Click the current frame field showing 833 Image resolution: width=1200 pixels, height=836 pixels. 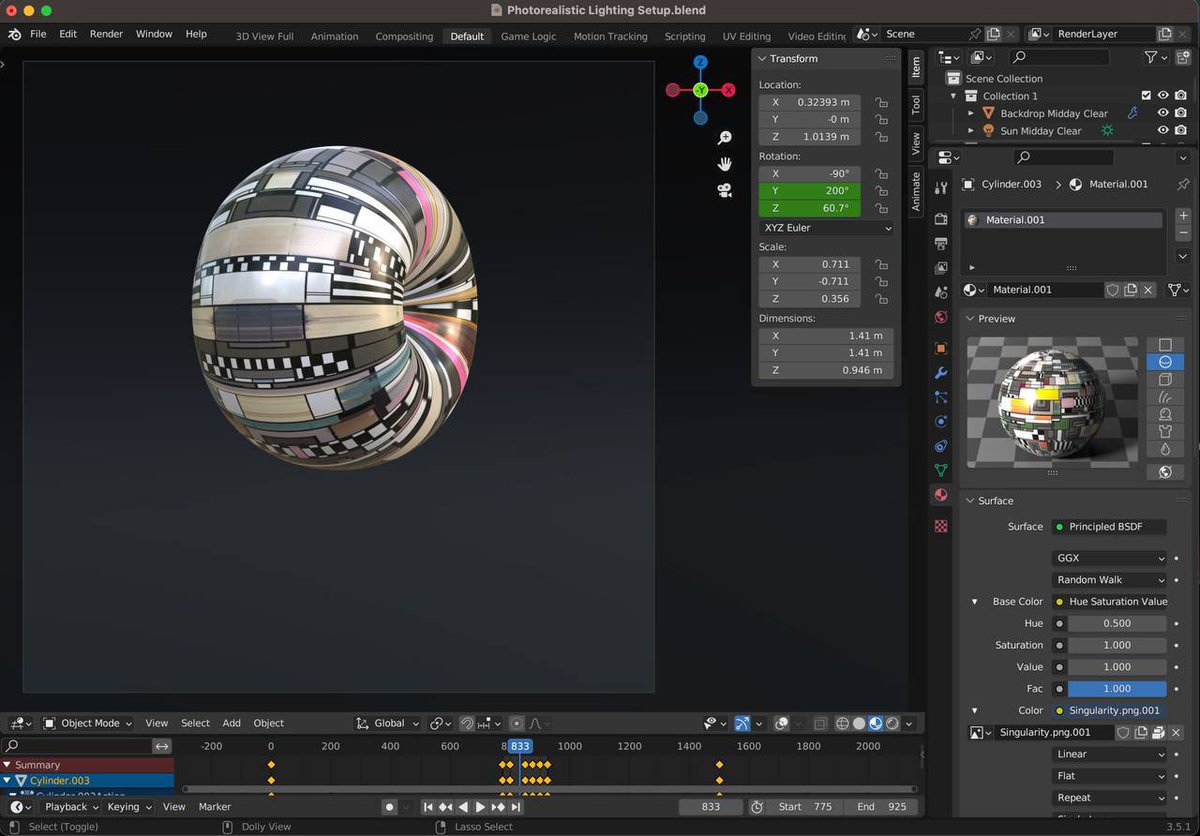710,807
